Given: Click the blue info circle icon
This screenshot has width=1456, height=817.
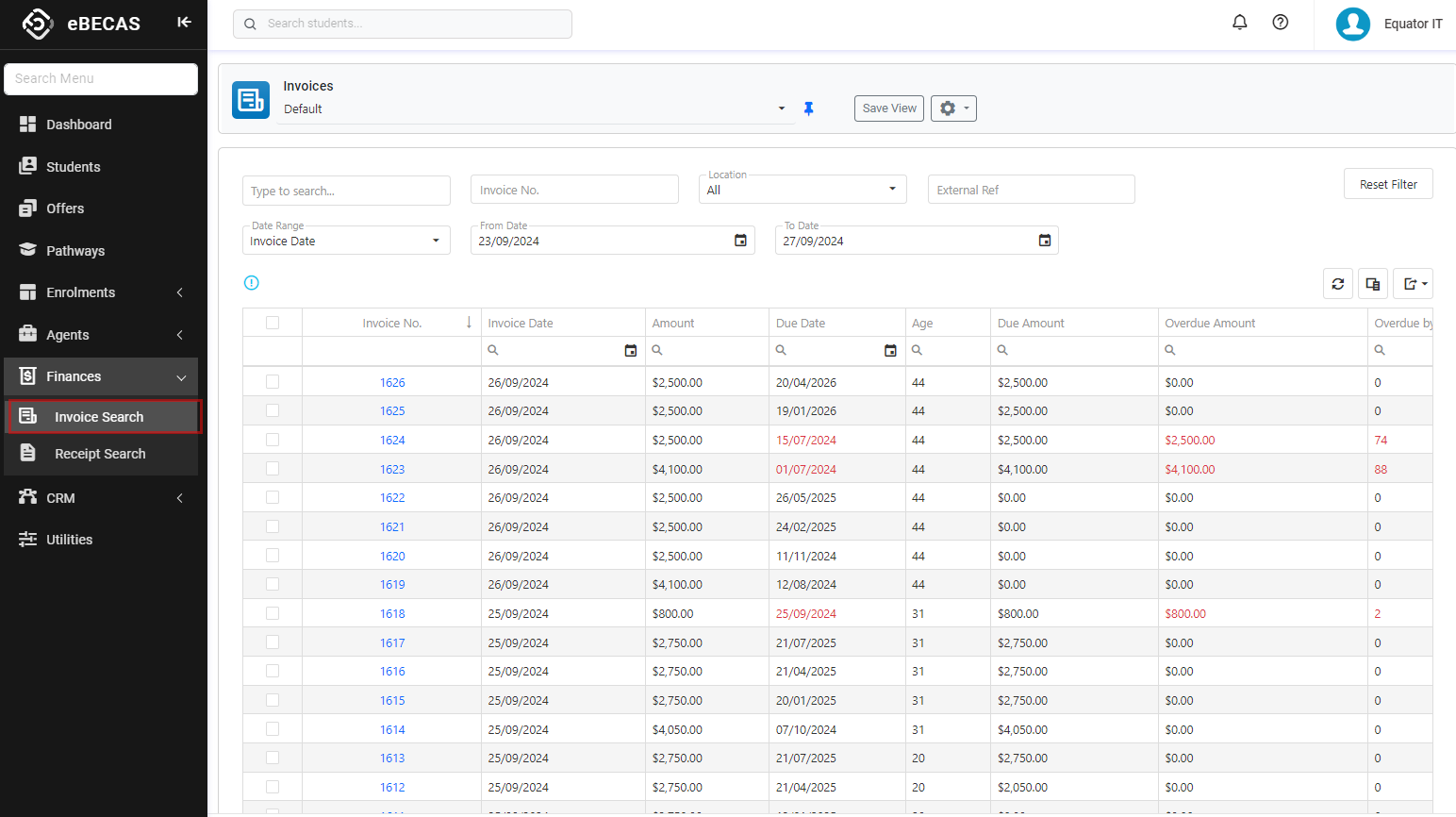Looking at the screenshot, I should (251, 283).
